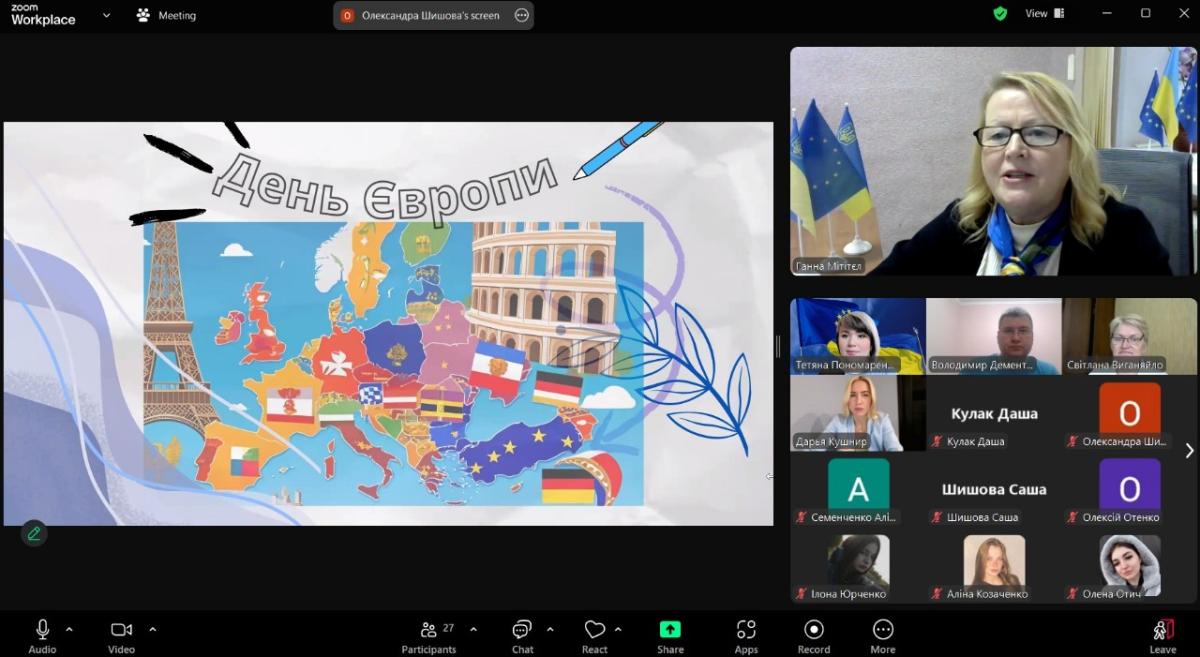Leave the meeting
This screenshot has width=1200, height=657.
coord(1163,635)
